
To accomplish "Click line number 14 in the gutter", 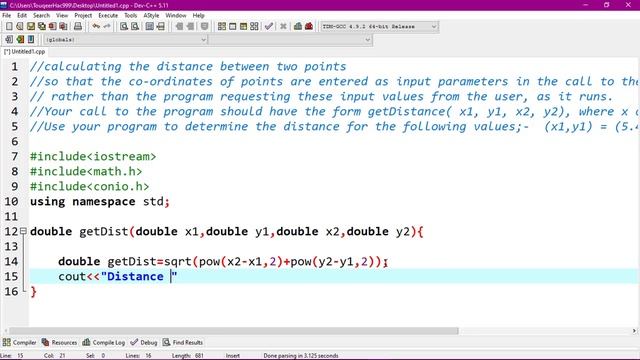I will 11,262.
